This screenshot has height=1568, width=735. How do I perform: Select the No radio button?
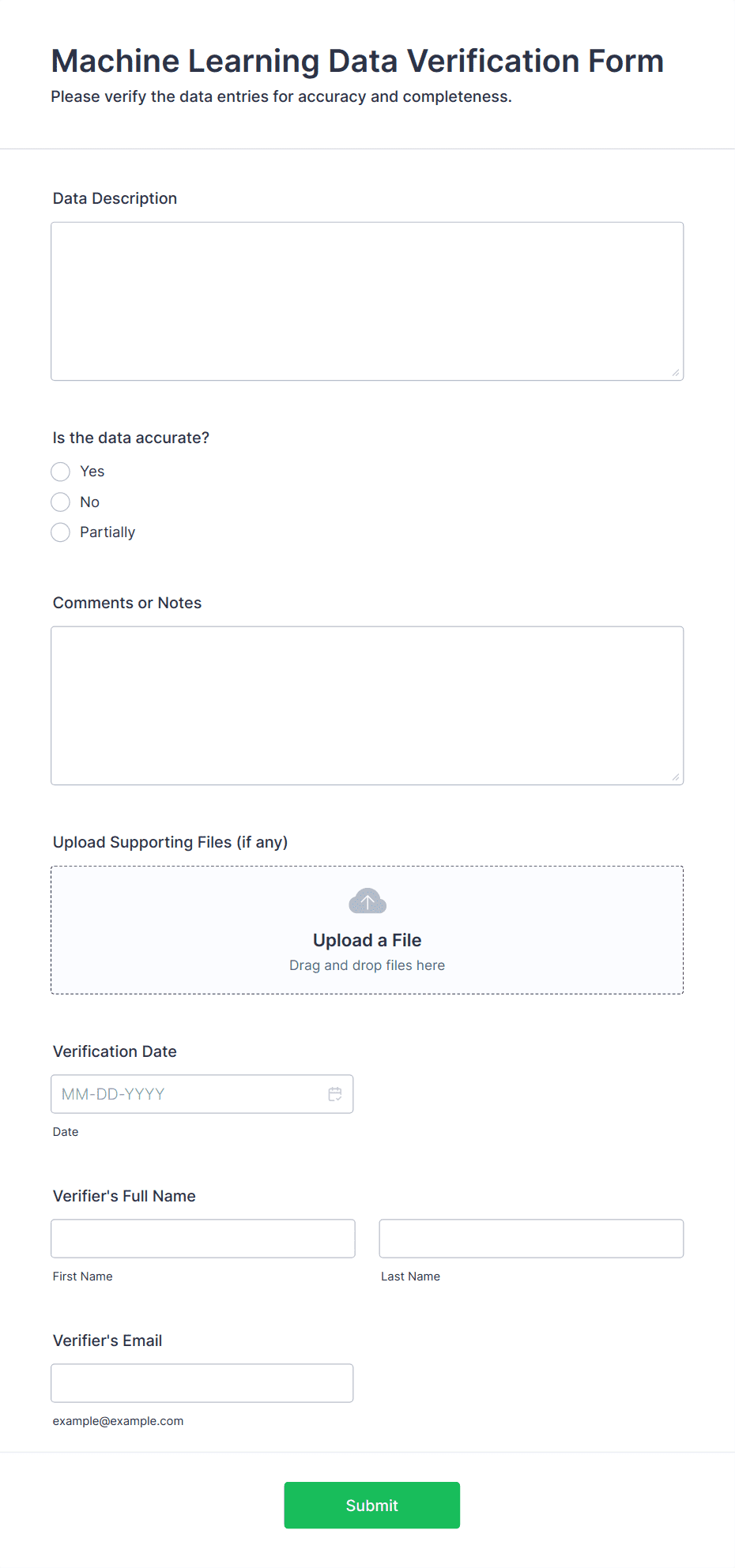tap(61, 502)
